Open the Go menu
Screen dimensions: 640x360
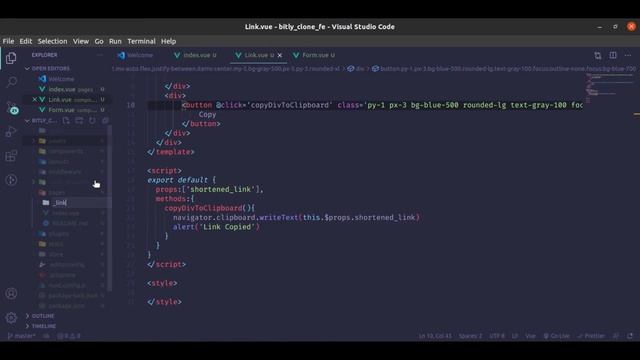99,41
